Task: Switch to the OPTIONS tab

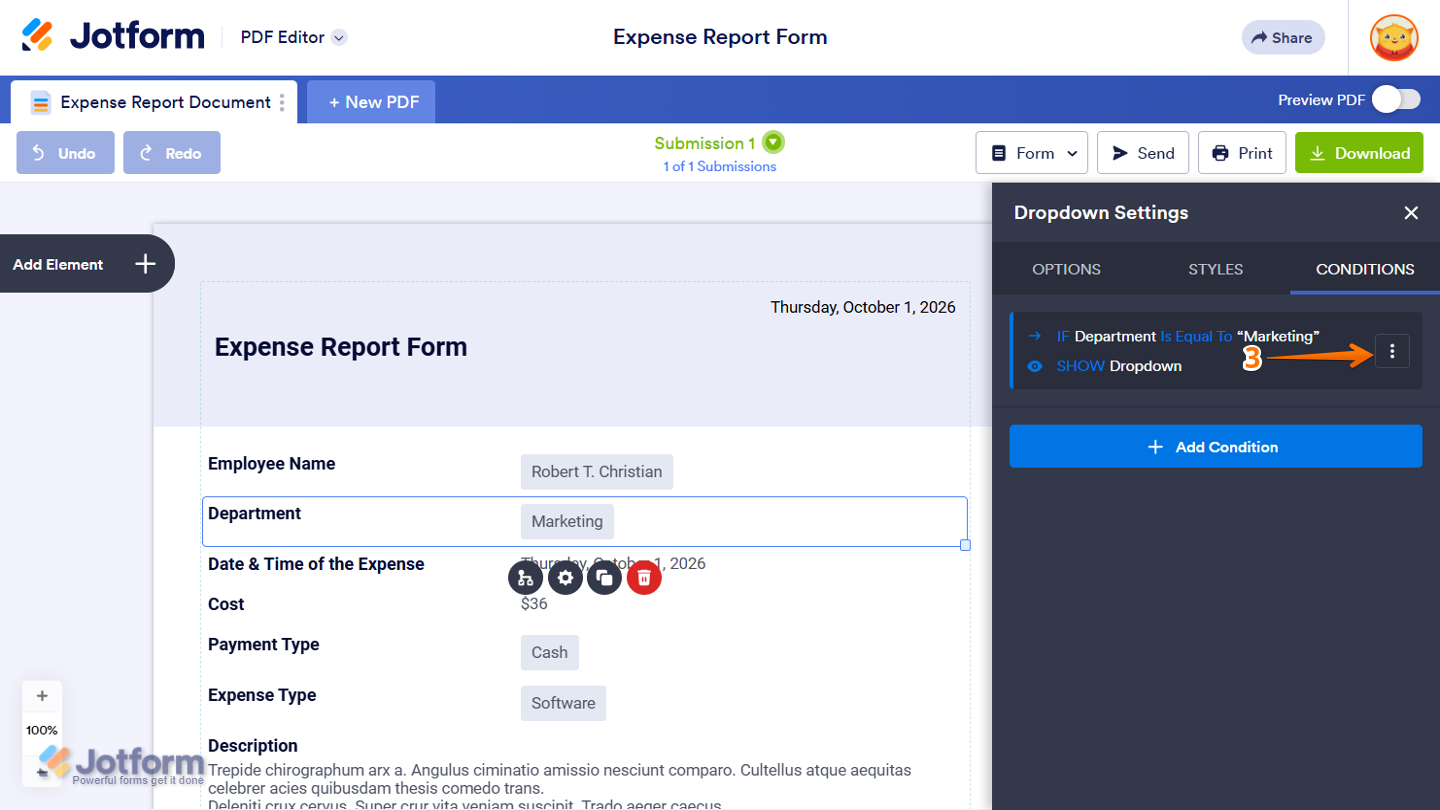Action: (1066, 269)
